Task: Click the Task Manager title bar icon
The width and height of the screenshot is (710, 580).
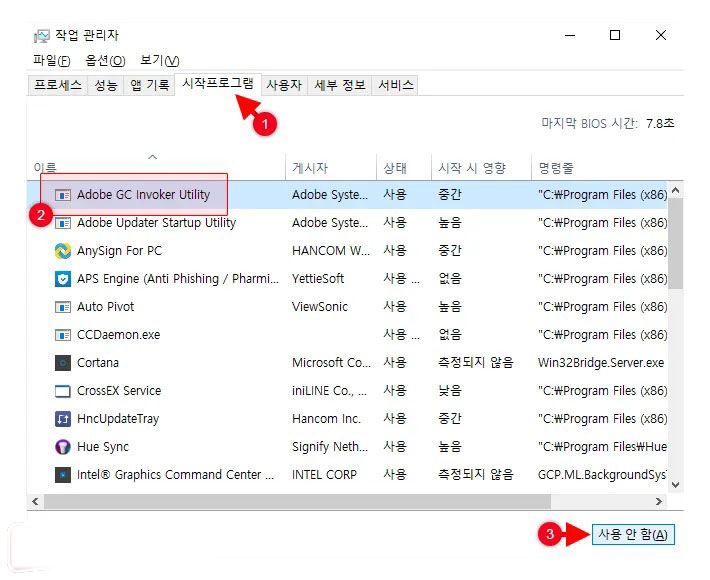Action: click(x=42, y=36)
